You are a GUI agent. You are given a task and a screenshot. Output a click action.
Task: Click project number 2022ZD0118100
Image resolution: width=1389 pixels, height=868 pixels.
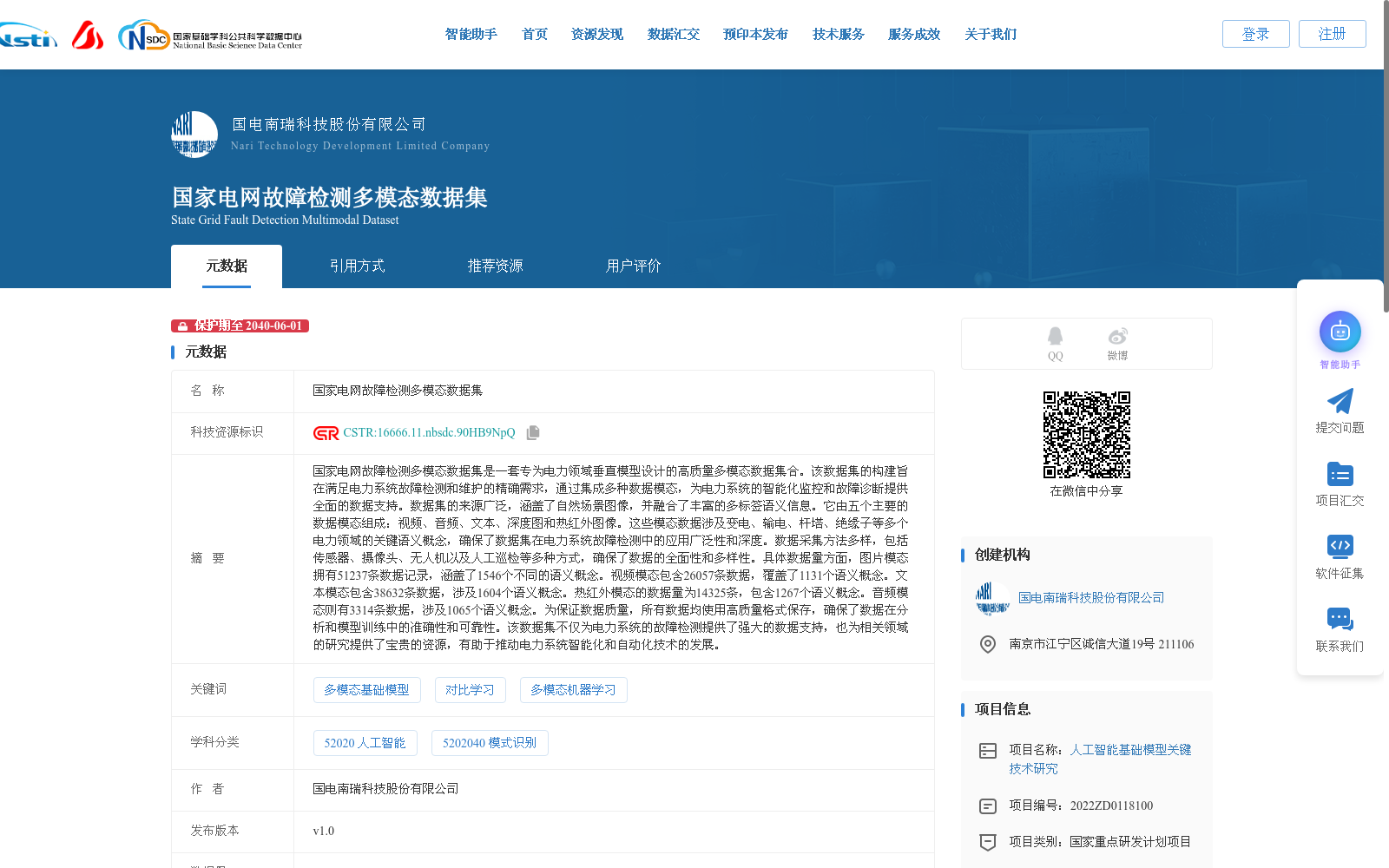1111,806
